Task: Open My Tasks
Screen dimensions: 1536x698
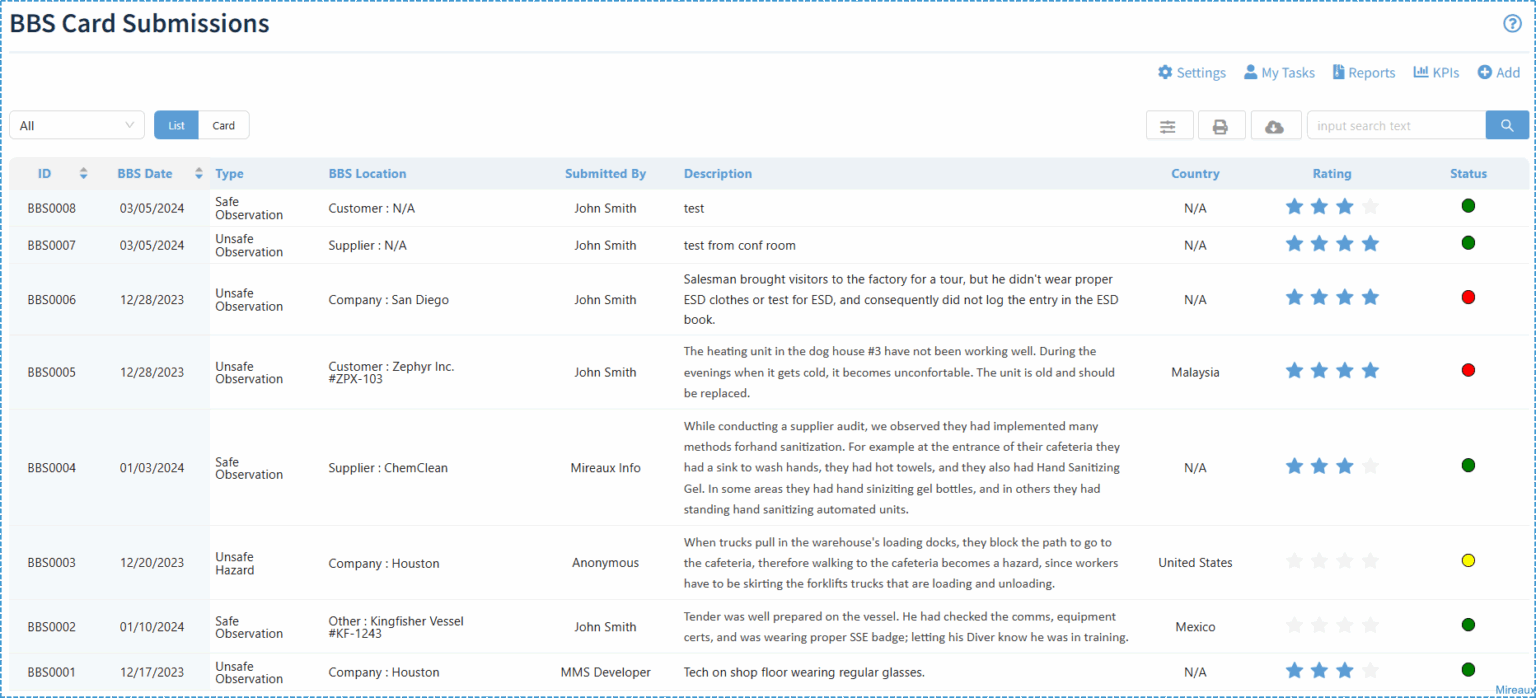Action: [1279, 73]
